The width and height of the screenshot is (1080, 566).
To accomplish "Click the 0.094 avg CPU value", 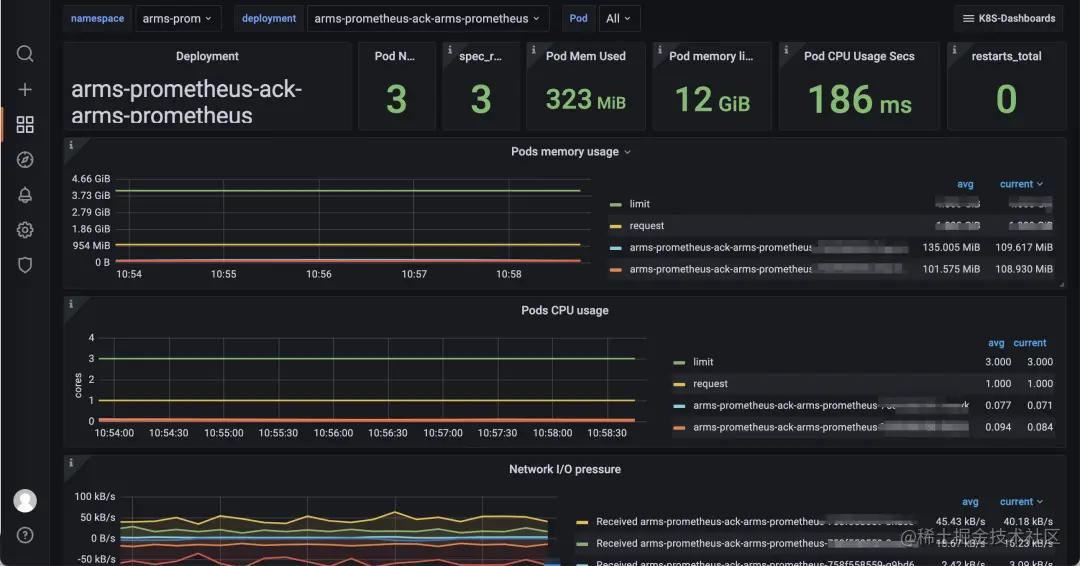I will 998,428.
